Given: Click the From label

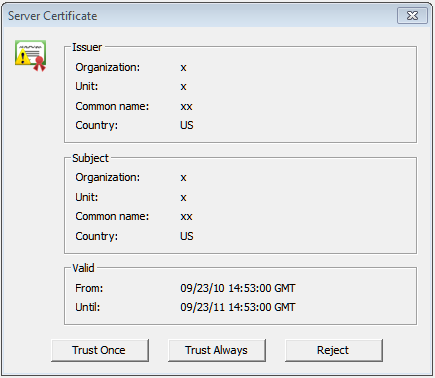Looking at the screenshot, I should click(89, 288).
